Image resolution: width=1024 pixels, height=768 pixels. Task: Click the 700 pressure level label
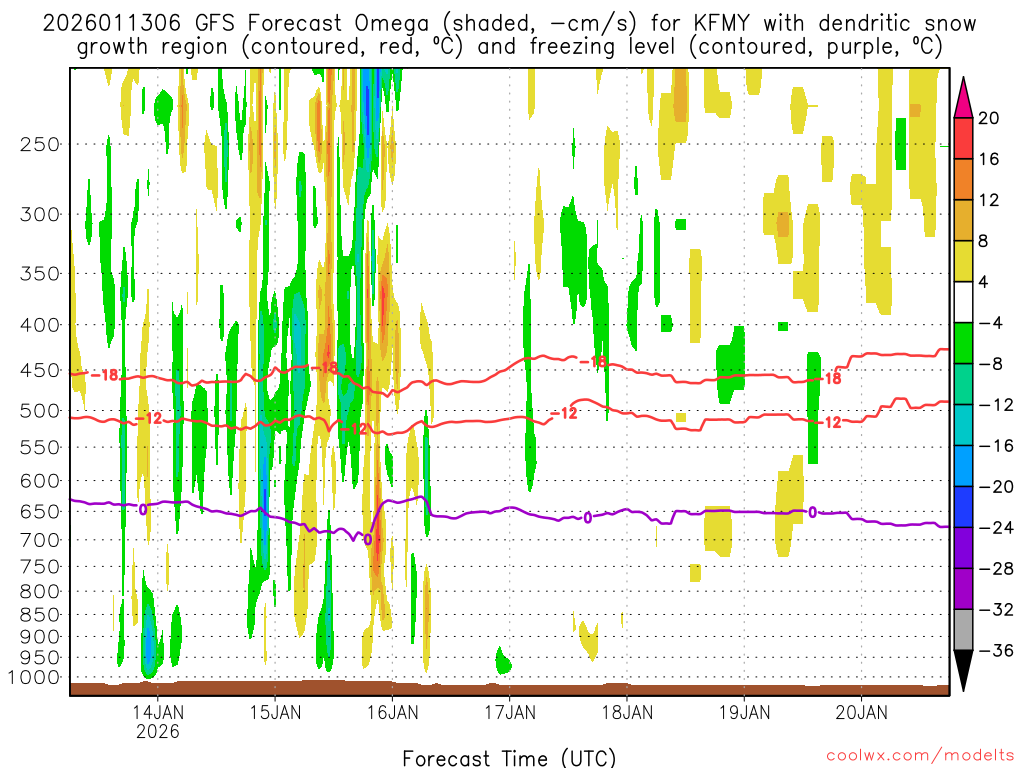pyautogui.click(x=40, y=540)
